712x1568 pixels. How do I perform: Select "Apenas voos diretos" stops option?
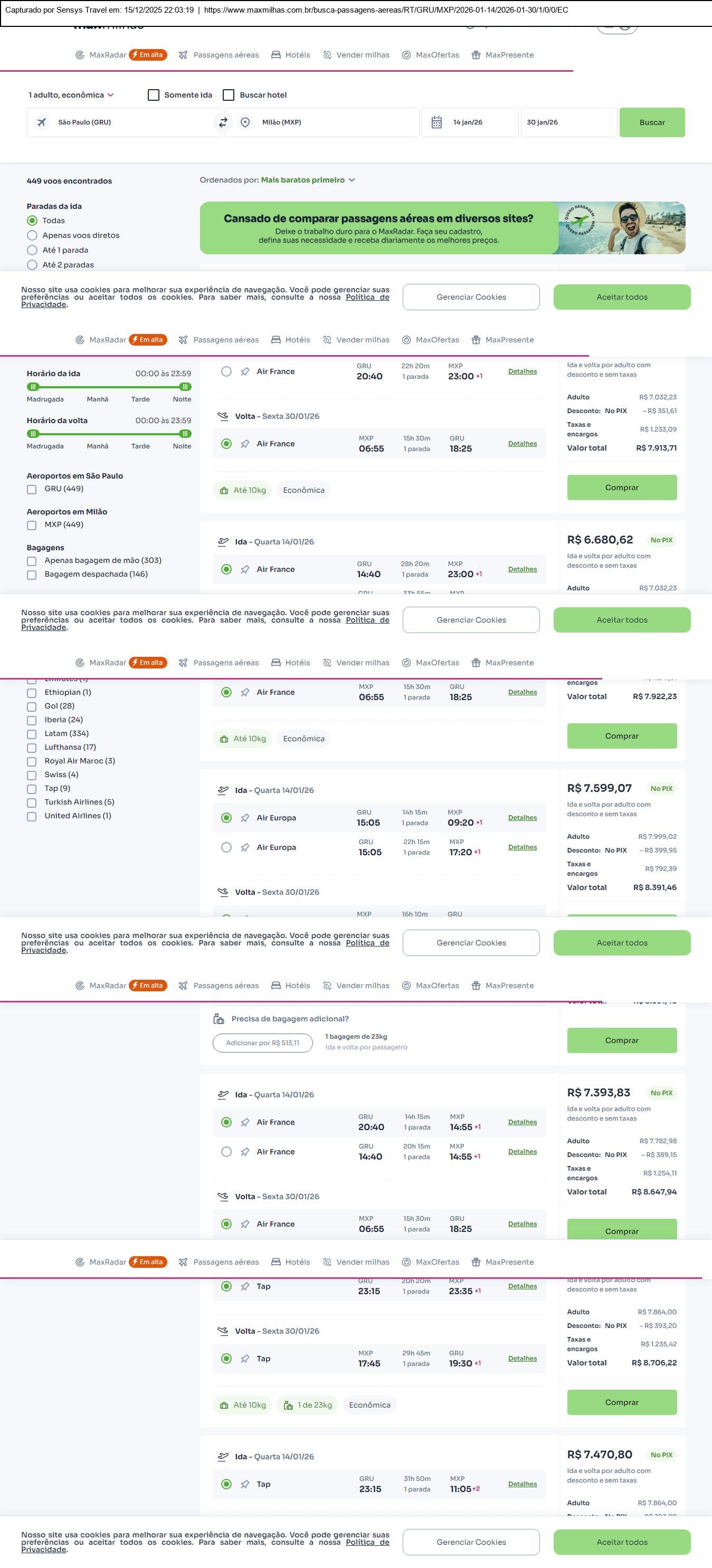[32, 235]
